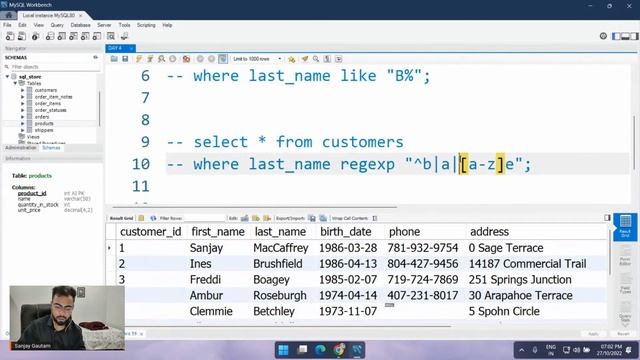Export the recordset to an external file

click(312, 218)
